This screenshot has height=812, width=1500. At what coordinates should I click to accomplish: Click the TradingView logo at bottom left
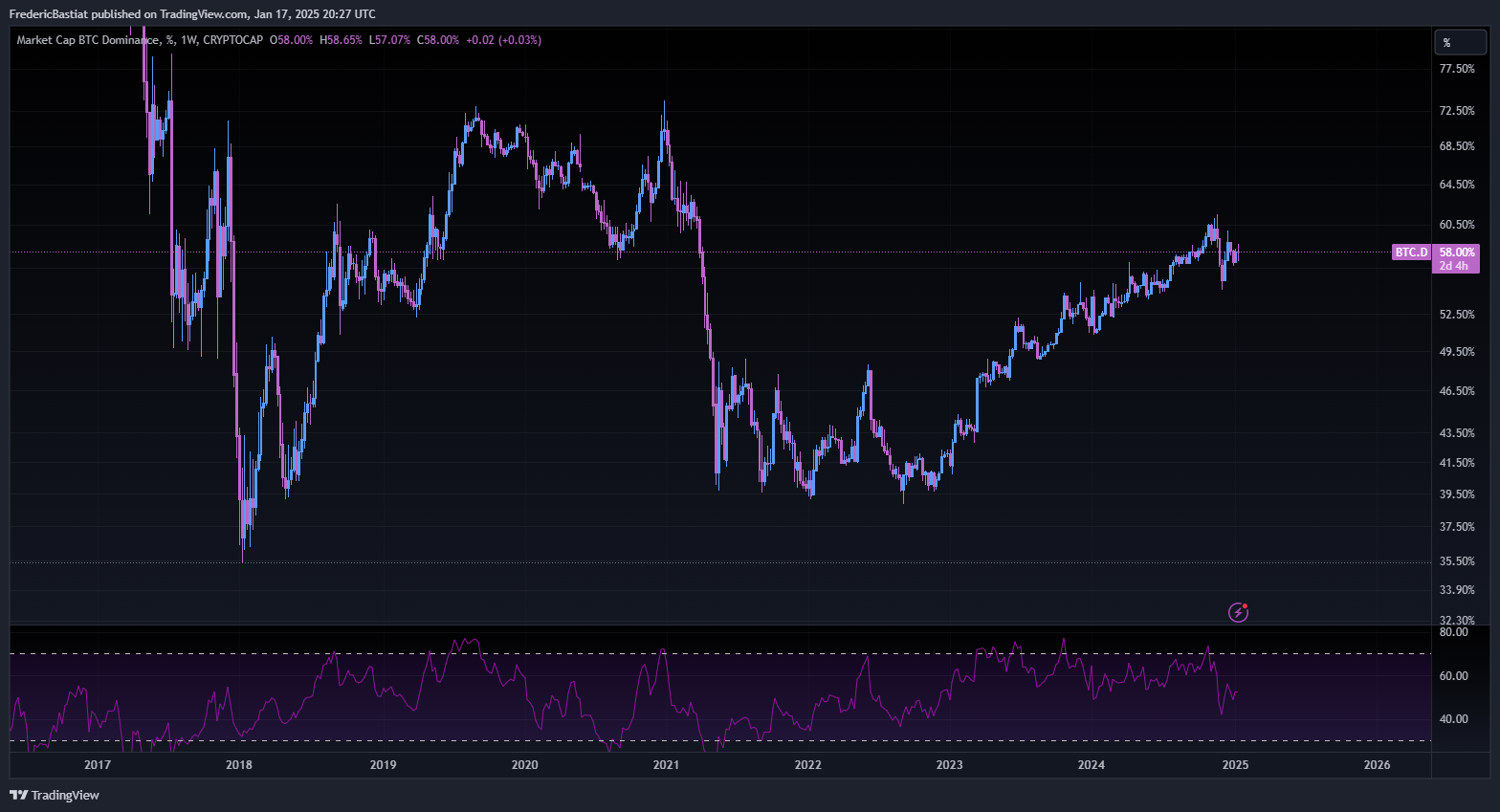(55, 795)
